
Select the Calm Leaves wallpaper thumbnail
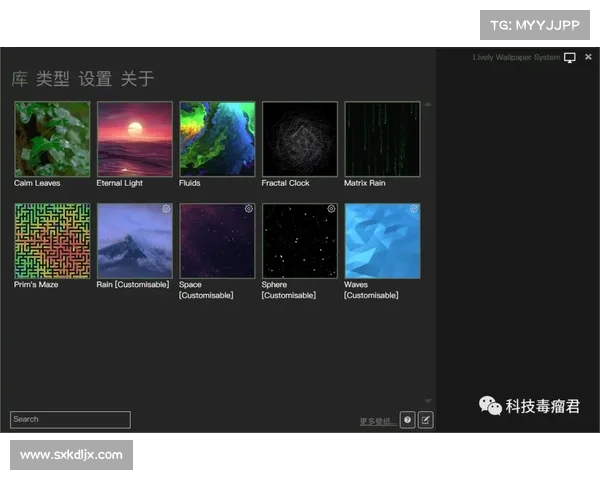[52, 139]
